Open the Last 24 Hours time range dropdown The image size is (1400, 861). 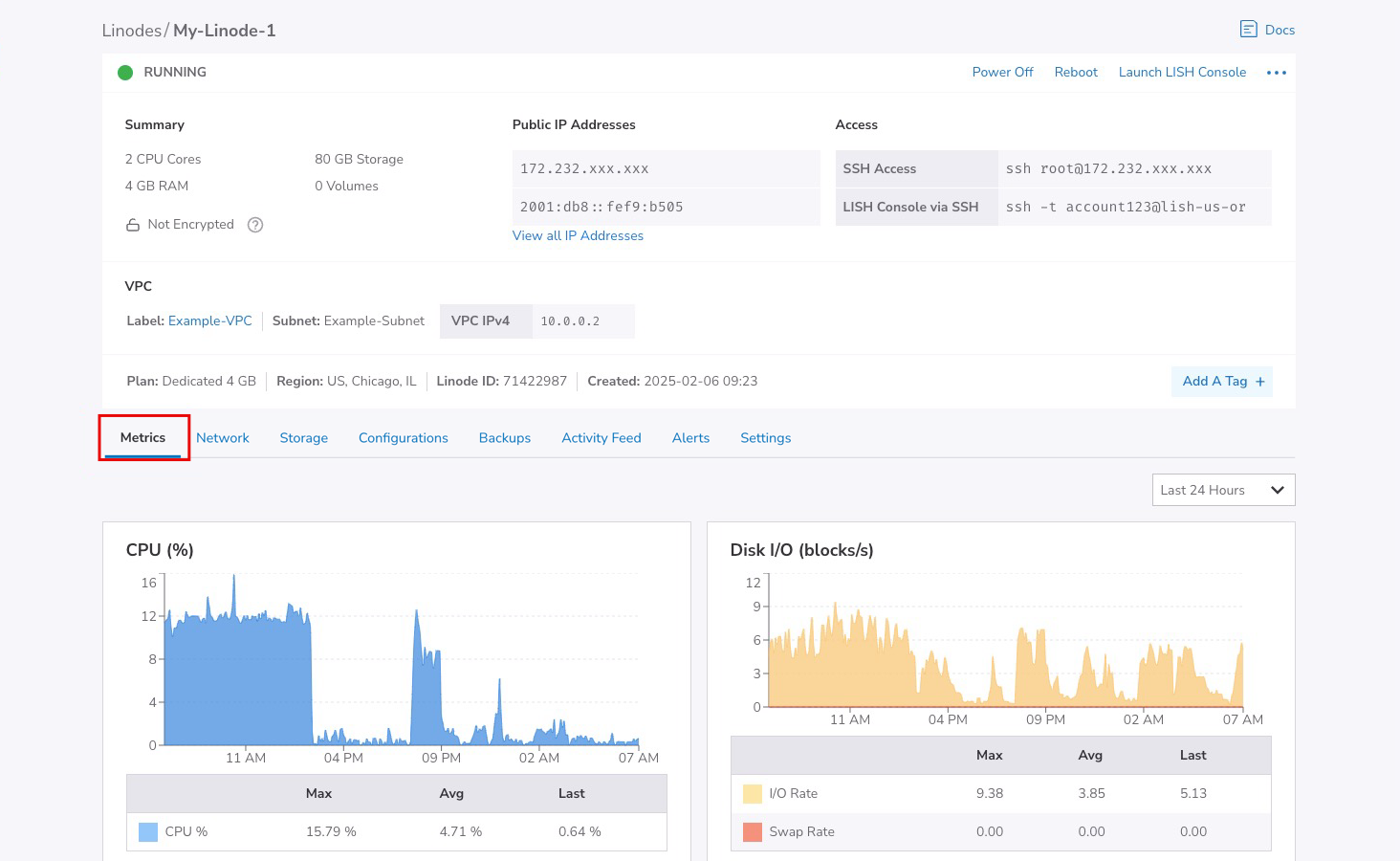1202,490
